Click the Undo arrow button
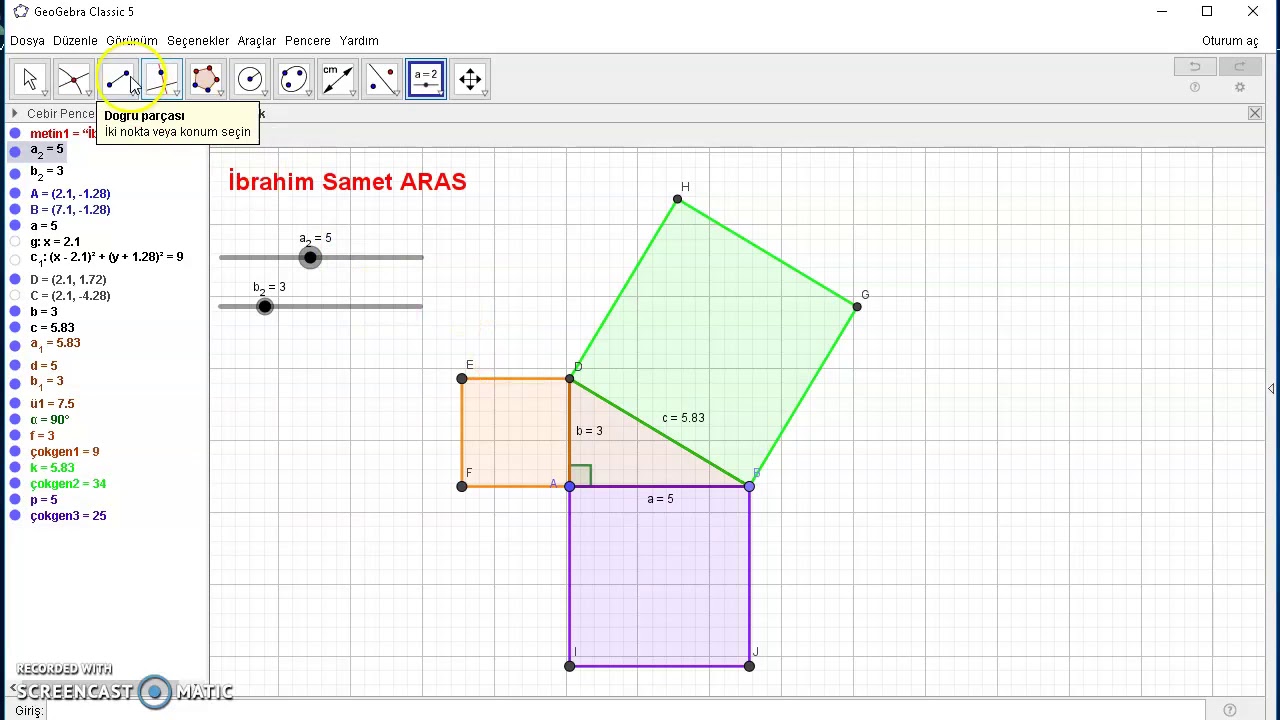The width and height of the screenshot is (1280, 720). [x=1195, y=67]
